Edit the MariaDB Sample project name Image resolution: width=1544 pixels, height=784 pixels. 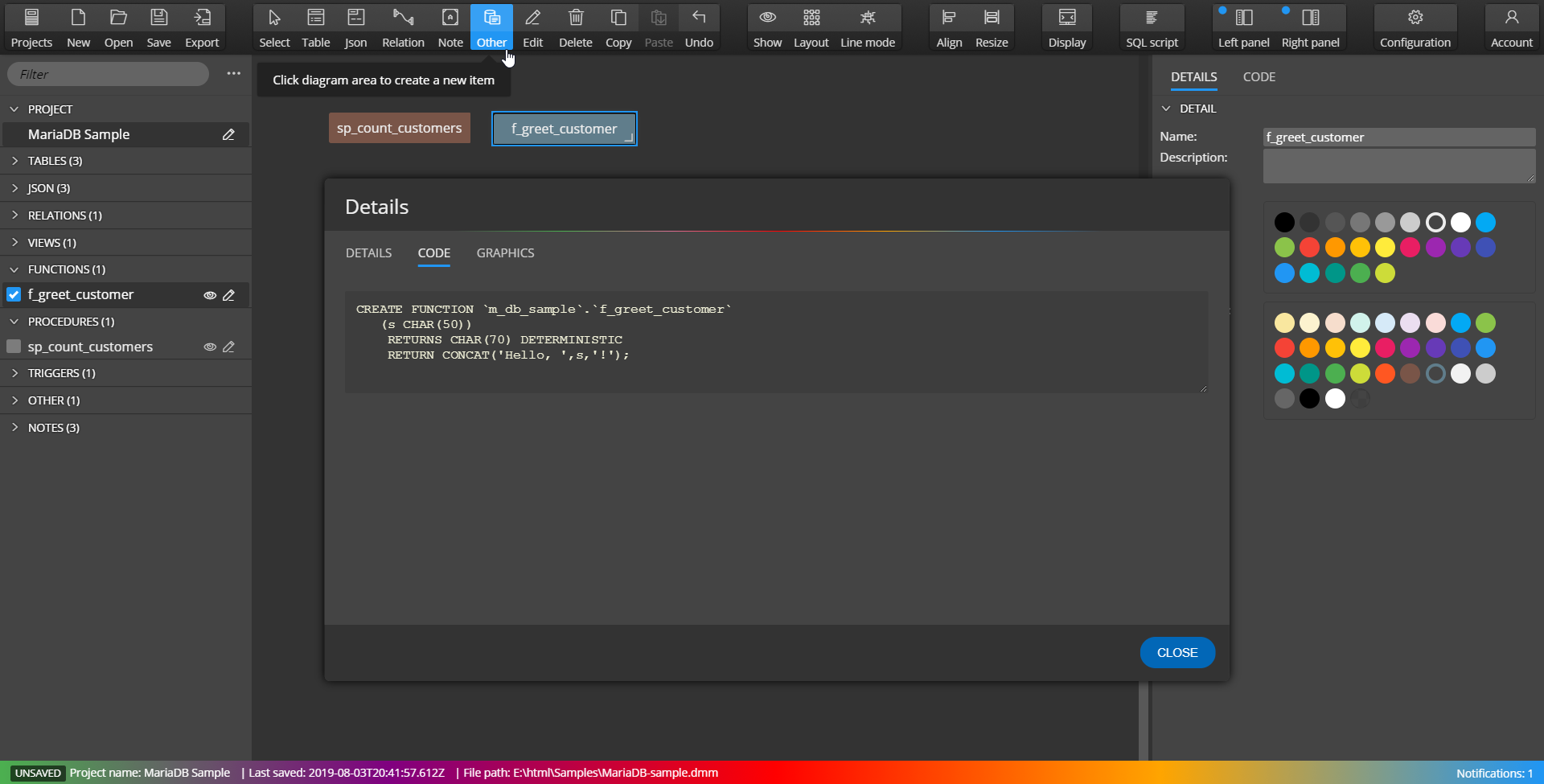coord(228,135)
